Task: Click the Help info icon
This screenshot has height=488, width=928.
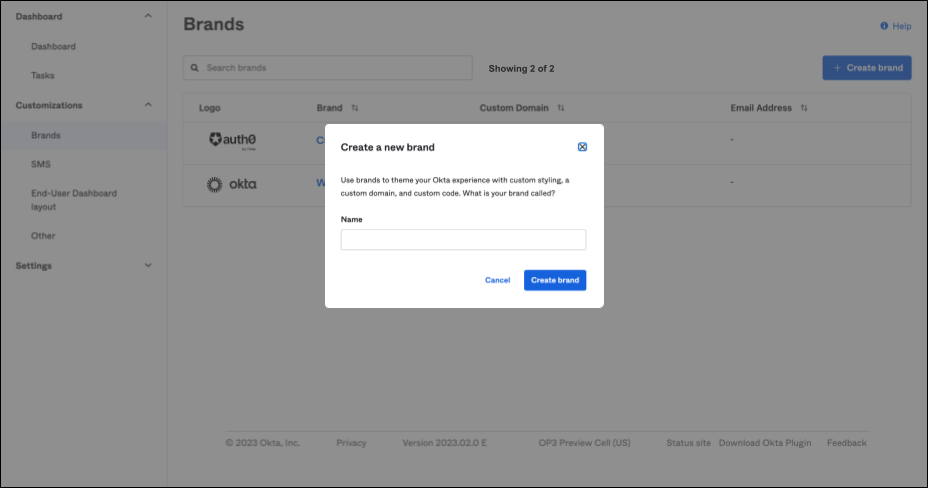Action: point(884,26)
